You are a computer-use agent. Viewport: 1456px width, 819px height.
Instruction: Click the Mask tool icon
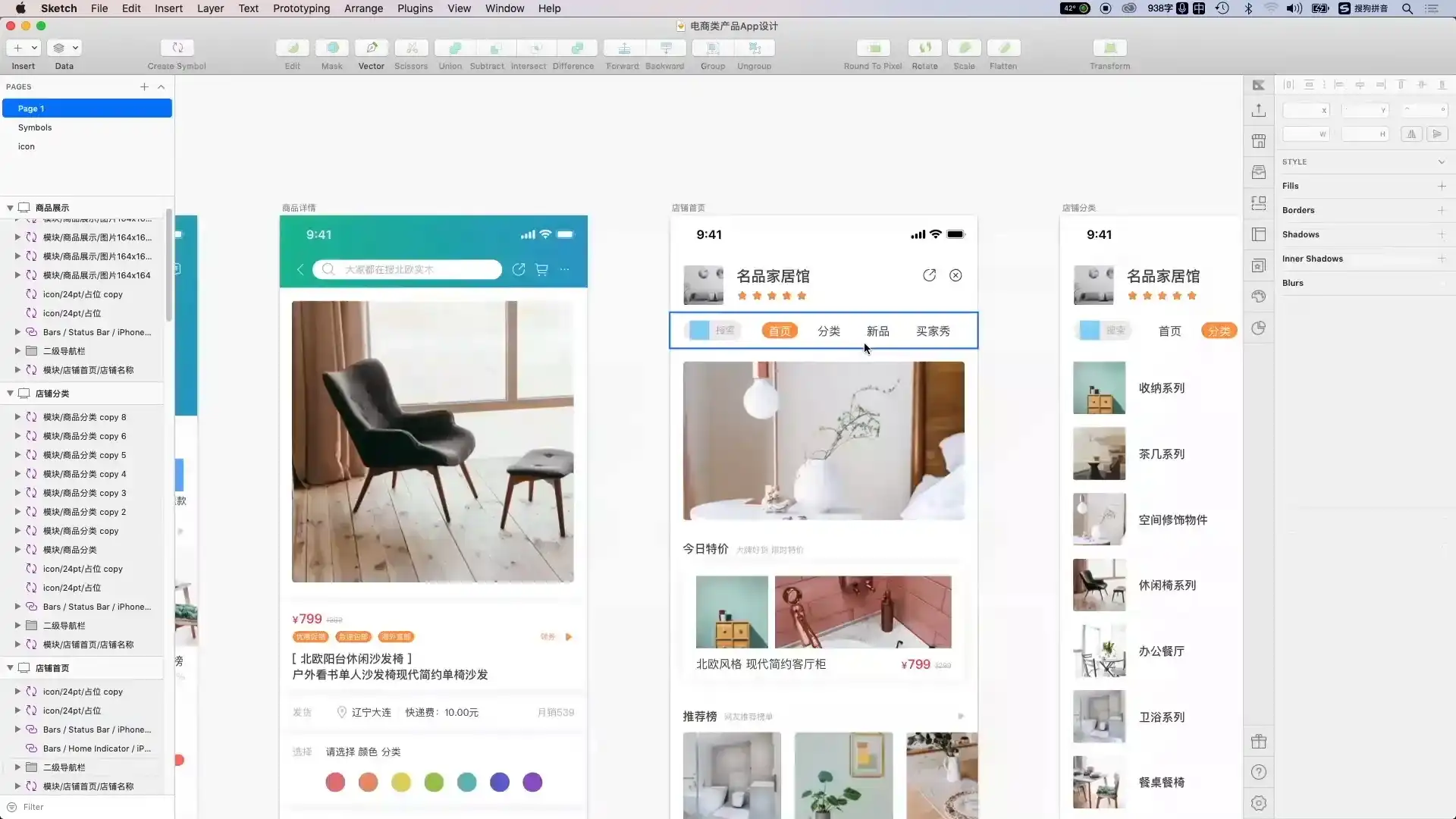click(x=332, y=49)
